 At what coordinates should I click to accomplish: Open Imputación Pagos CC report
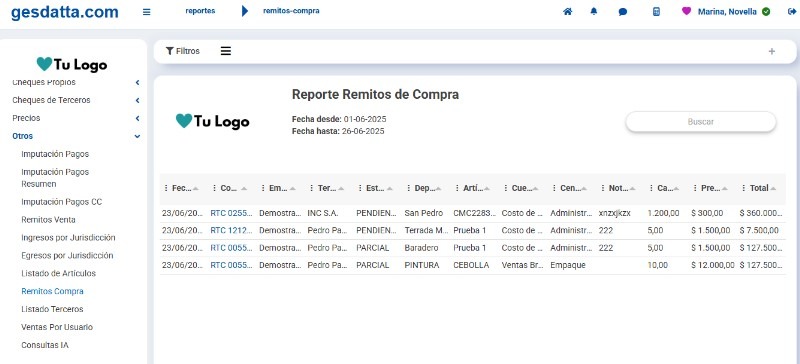coord(62,202)
